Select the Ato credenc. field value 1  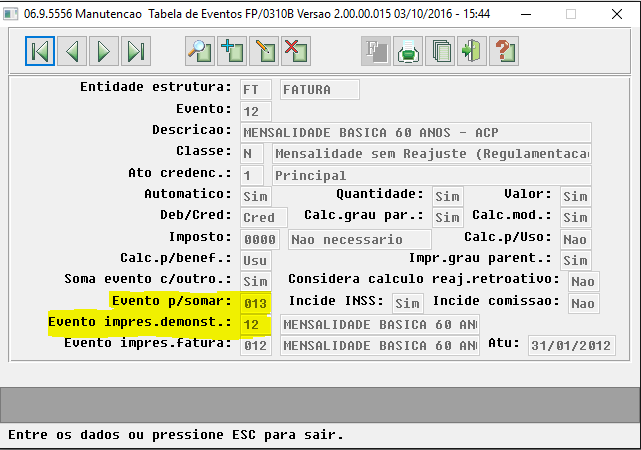click(251, 176)
